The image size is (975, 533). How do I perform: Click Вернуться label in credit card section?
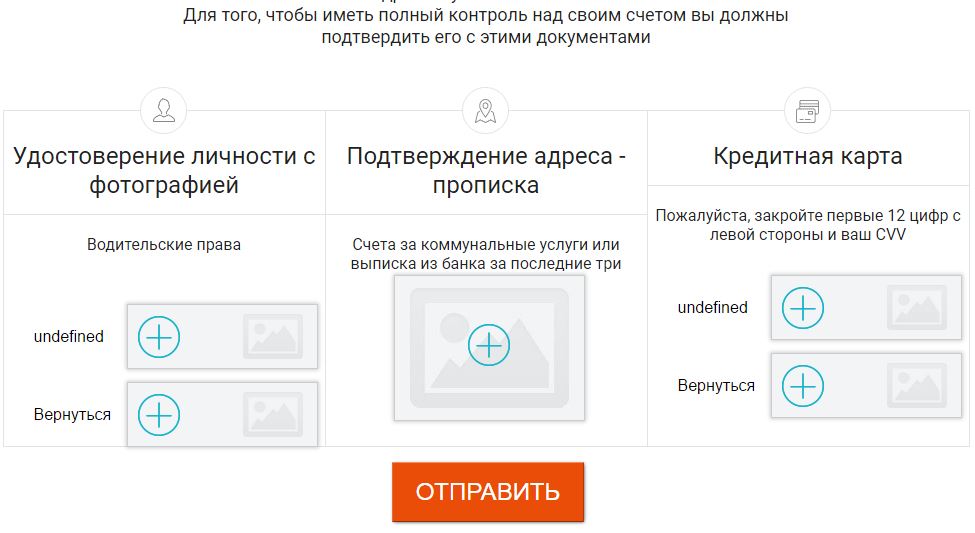click(x=716, y=386)
